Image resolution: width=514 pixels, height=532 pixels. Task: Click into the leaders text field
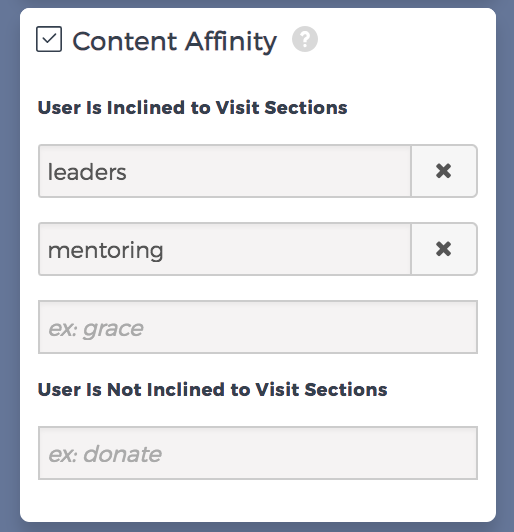(225, 171)
